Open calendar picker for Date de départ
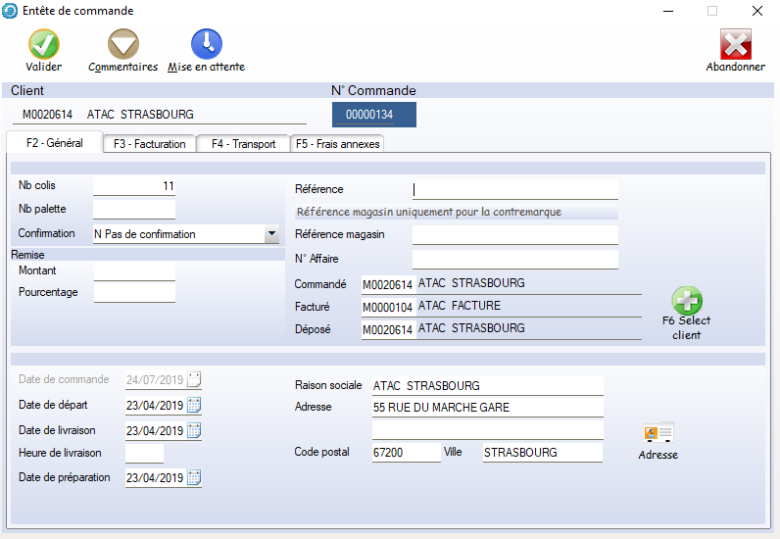Viewport: 780px width, 539px height. pyautogui.click(x=194, y=405)
